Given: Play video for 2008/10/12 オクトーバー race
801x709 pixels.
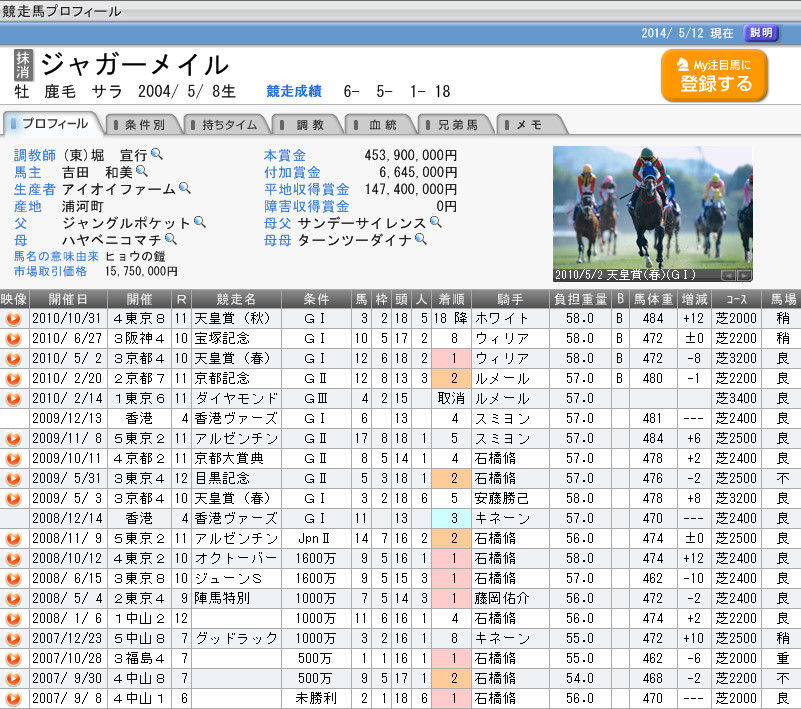Looking at the screenshot, I should (x=14, y=558).
